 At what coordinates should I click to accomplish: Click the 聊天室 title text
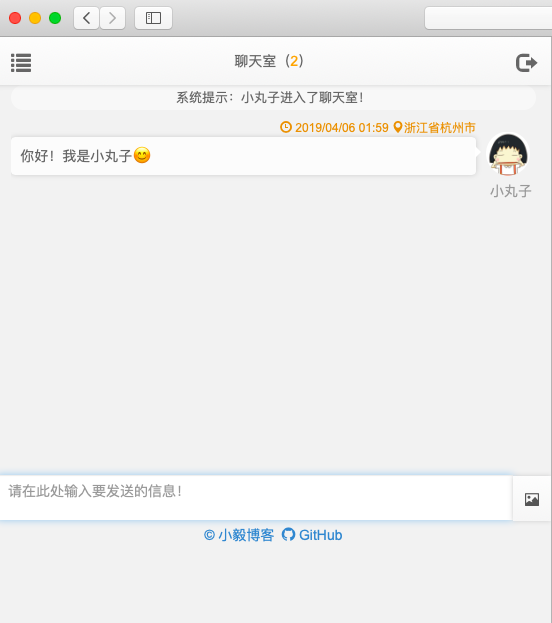[255, 61]
